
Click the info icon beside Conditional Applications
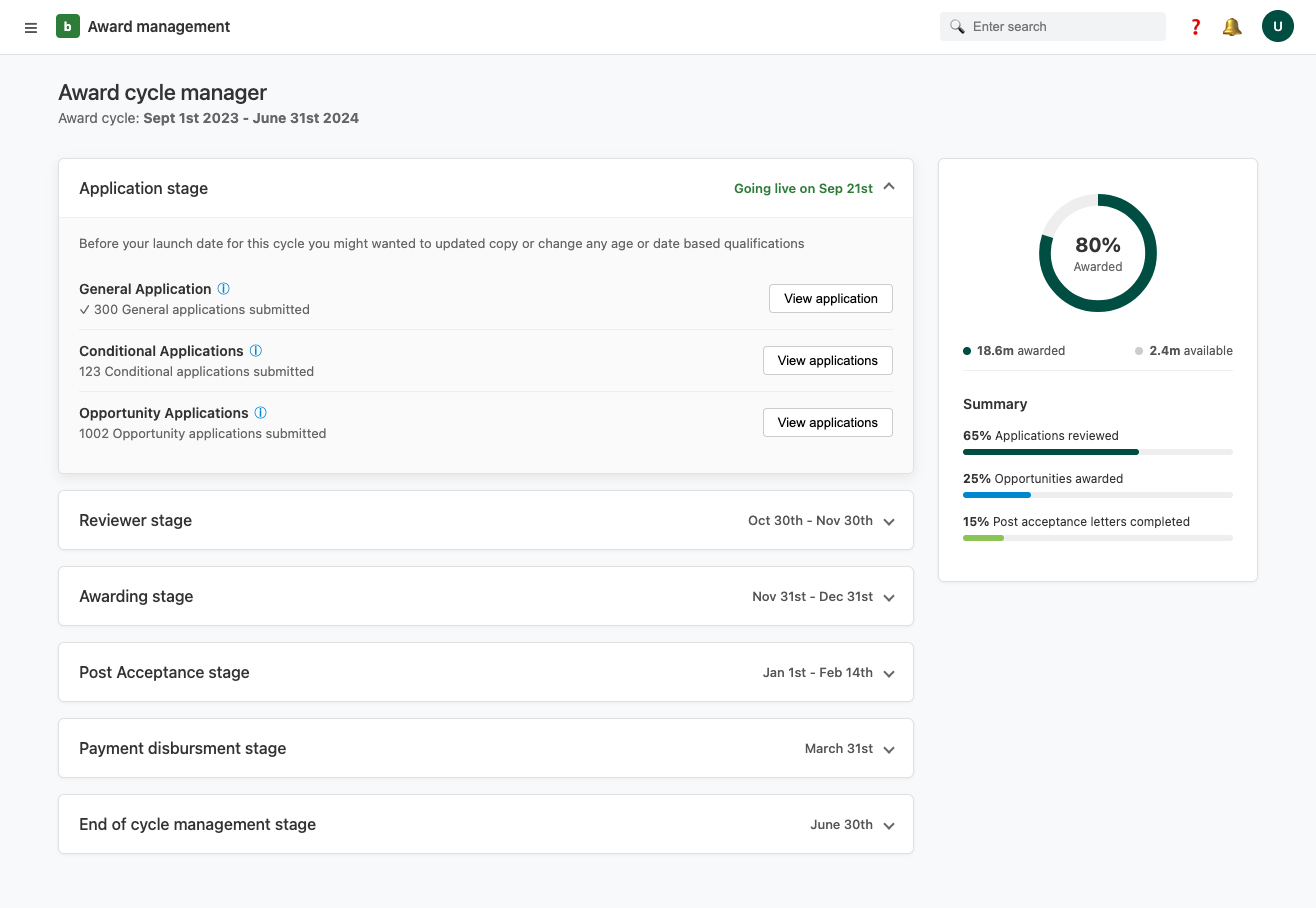(x=256, y=351)
